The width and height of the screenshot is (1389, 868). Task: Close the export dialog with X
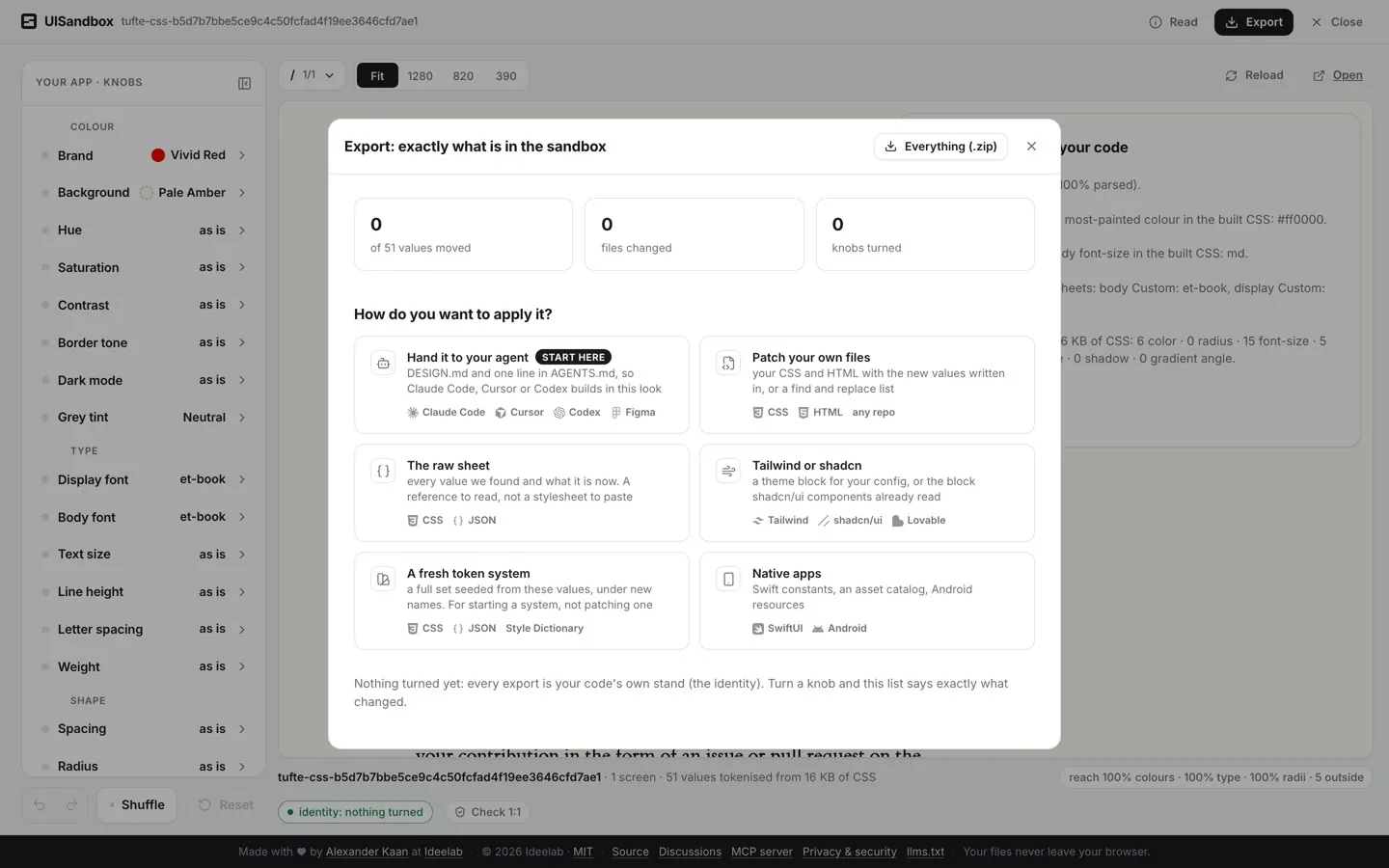click(1031, 147)
